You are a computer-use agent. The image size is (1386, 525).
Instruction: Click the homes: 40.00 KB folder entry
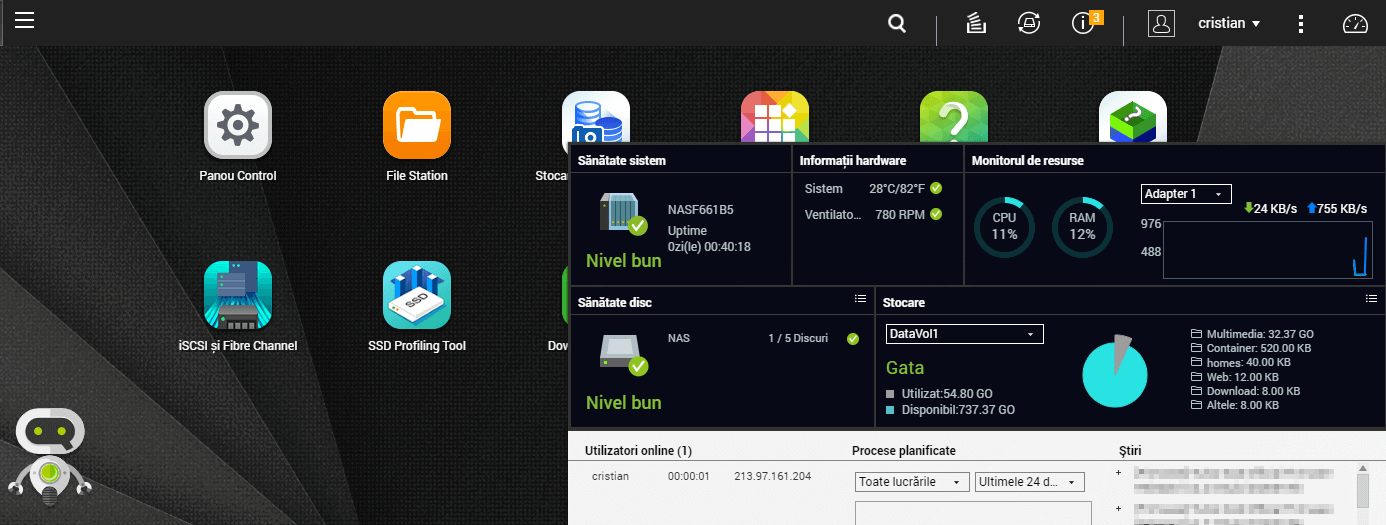(x=1240, y=363)
